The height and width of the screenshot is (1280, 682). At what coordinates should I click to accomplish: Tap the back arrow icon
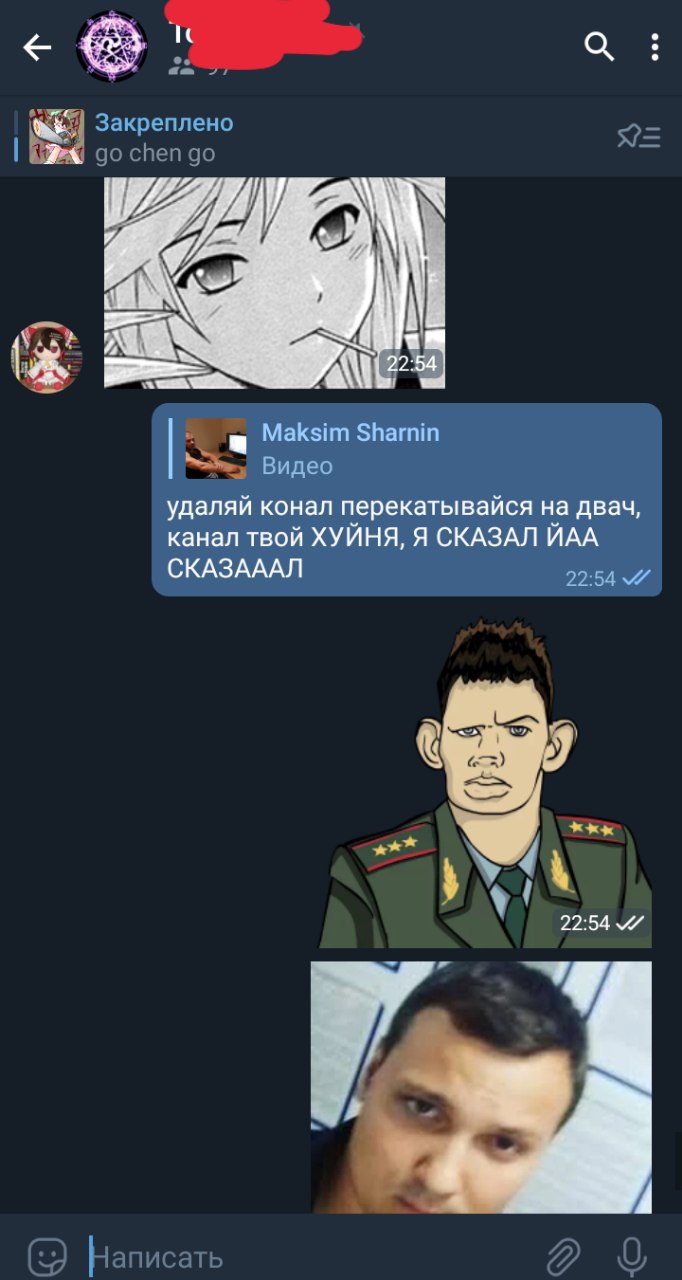tap(37, 47)
